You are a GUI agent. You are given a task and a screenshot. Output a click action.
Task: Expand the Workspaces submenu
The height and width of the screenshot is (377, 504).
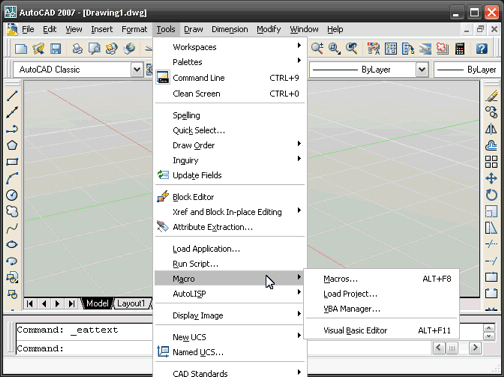click(x=230, y=47)
